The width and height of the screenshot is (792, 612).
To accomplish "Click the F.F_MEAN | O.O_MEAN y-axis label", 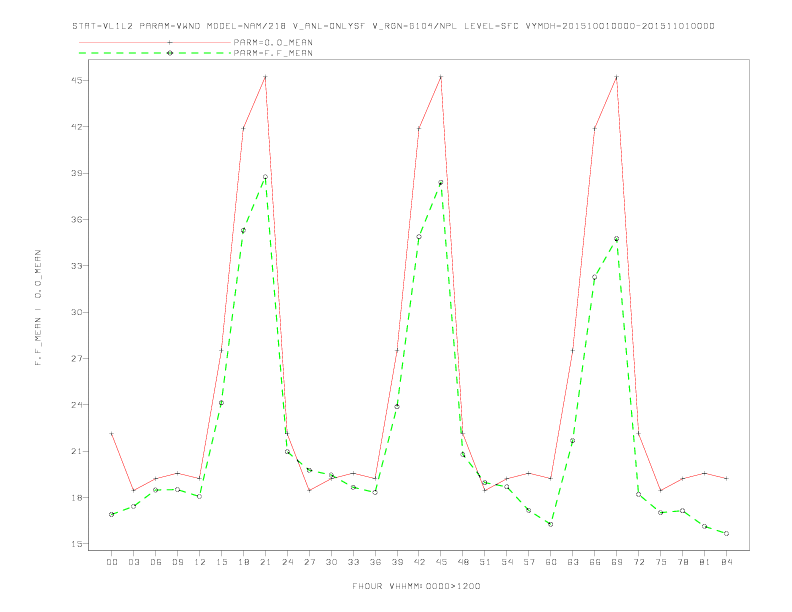I will tap(38, 308).
